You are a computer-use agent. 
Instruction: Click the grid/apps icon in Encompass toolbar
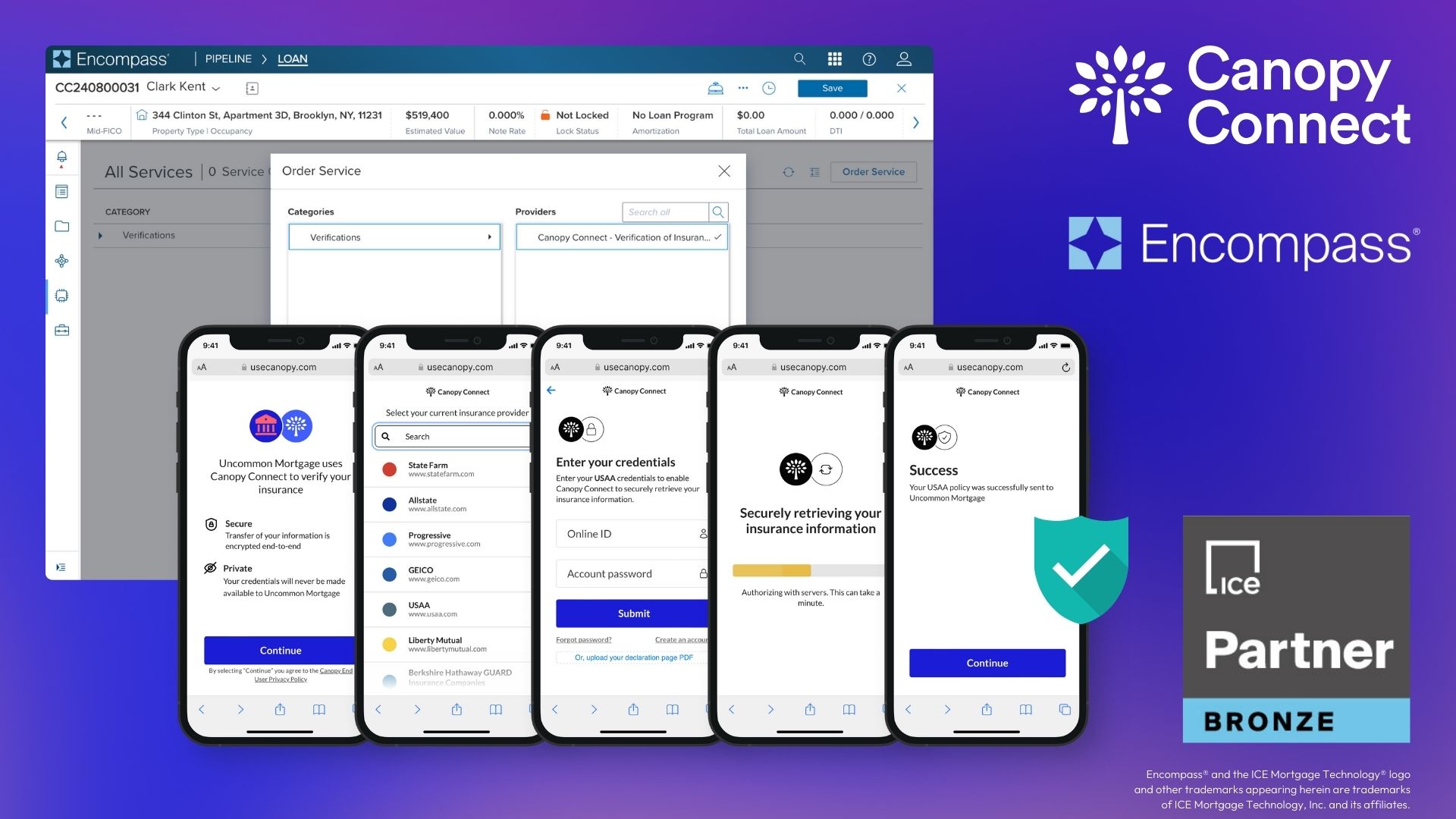835,58
